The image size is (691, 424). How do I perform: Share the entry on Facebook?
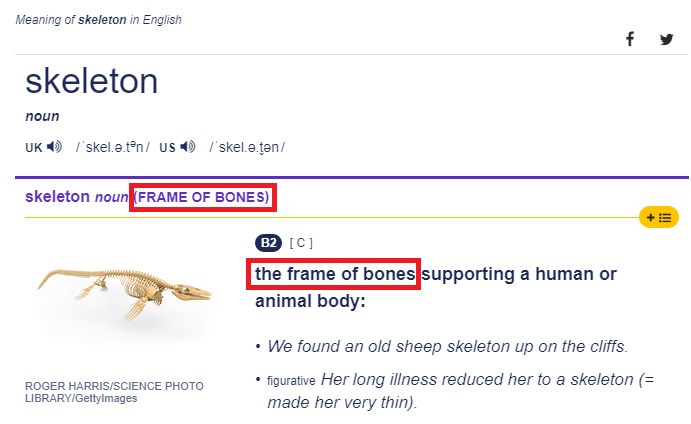[x=630, y=39]
